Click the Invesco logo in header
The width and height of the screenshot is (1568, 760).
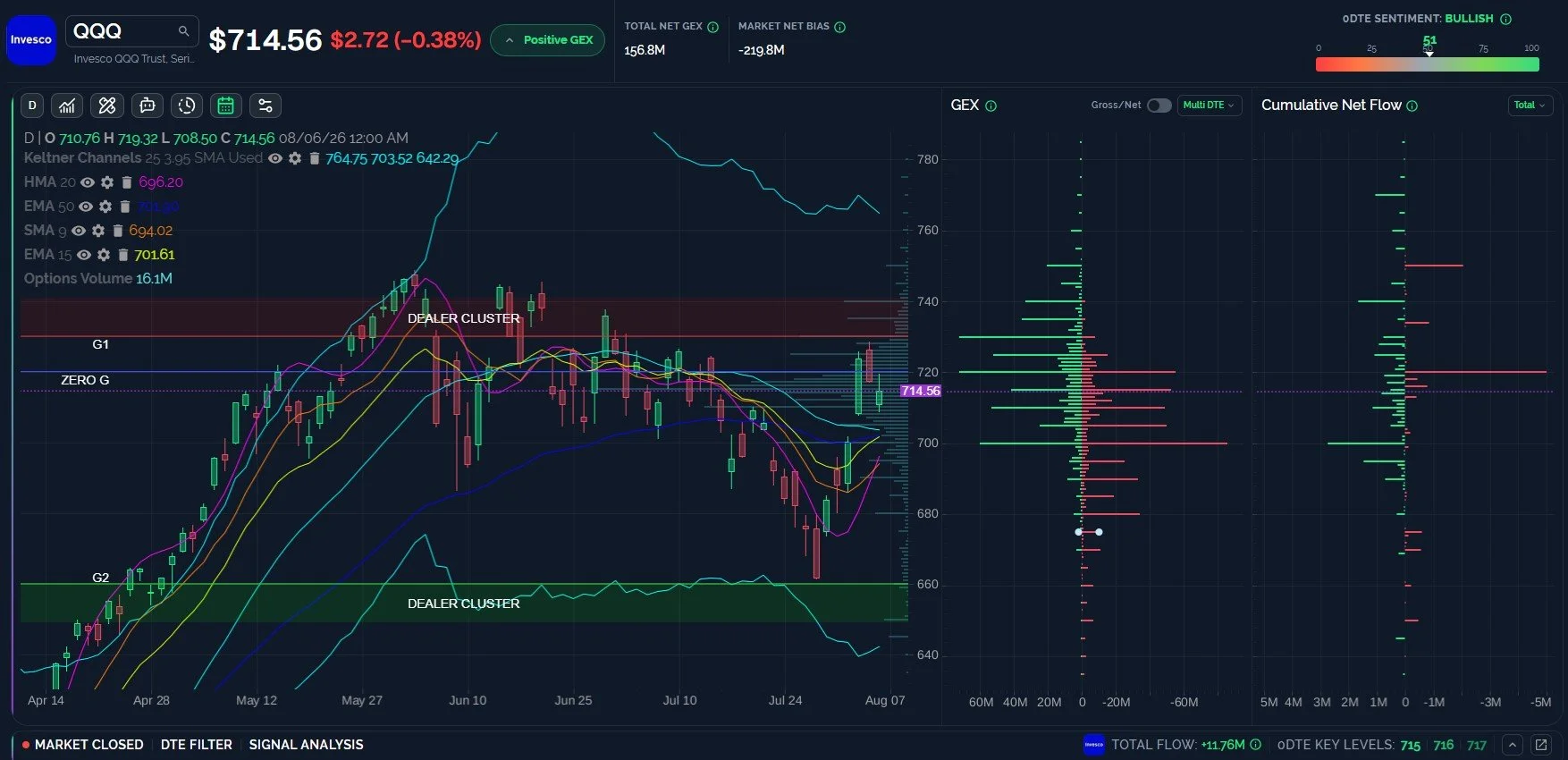coord(31,40)
